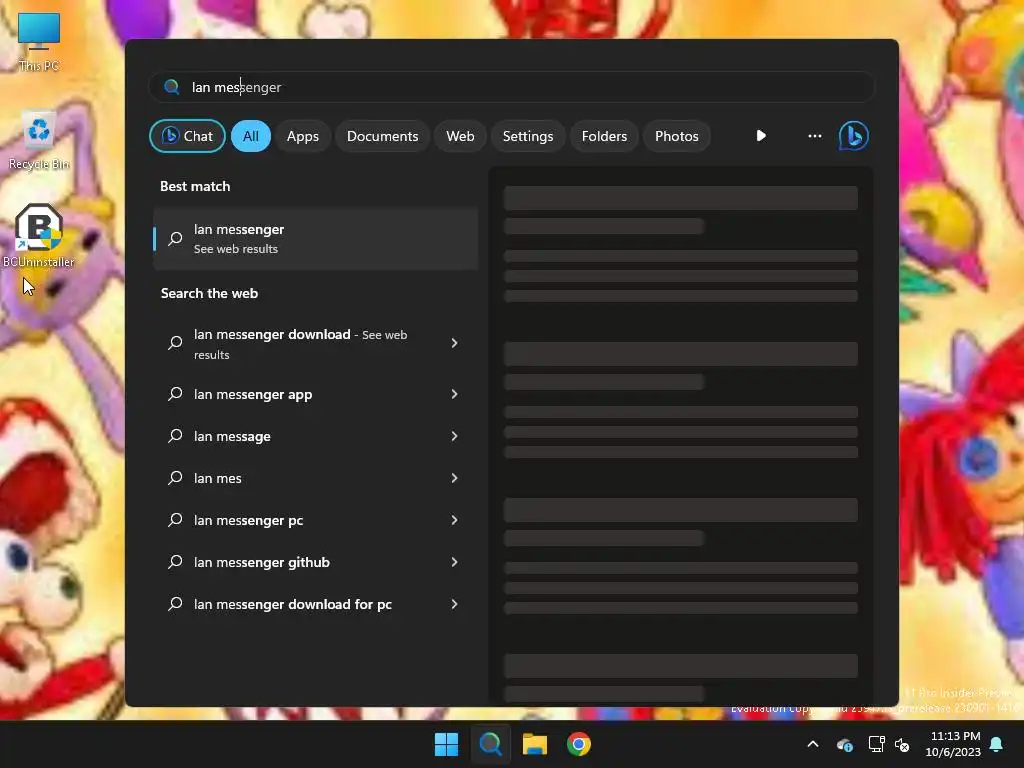This screenshot has width=1024, height=768.
Task: Expand arrow for lan message suggestion
Action: [x=455, y=436]
